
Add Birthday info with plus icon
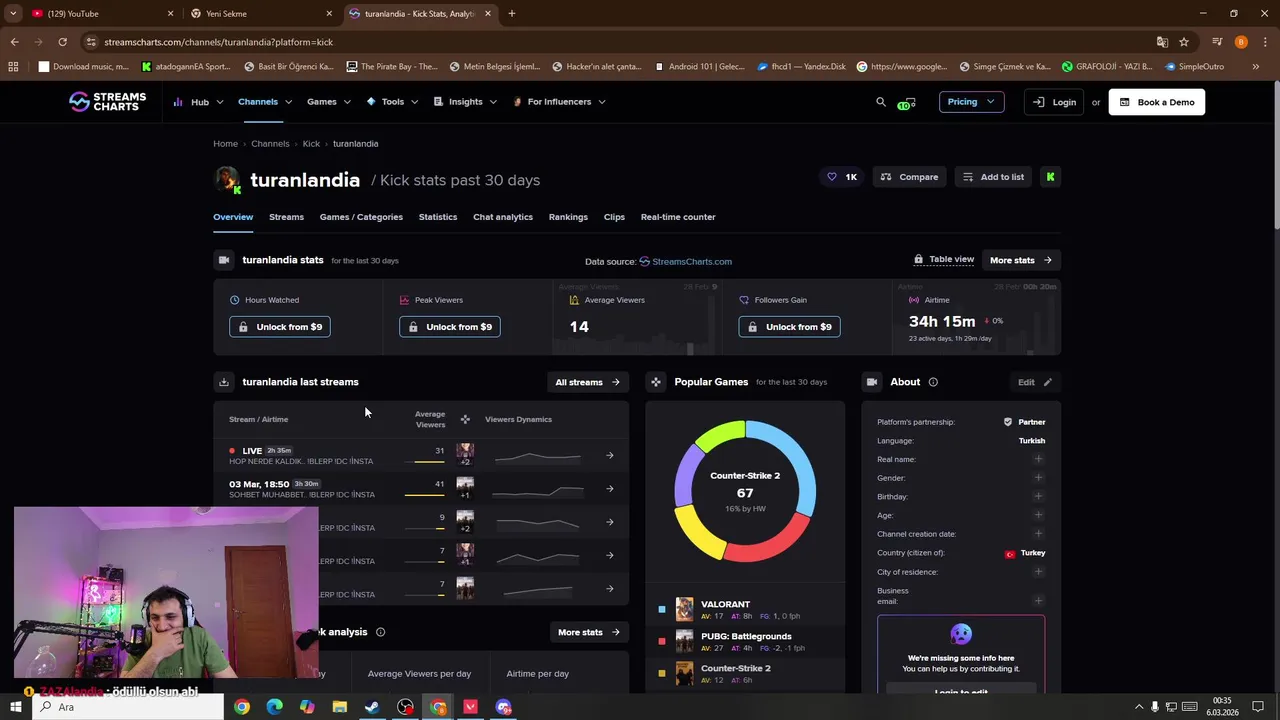click(1038, 497)
